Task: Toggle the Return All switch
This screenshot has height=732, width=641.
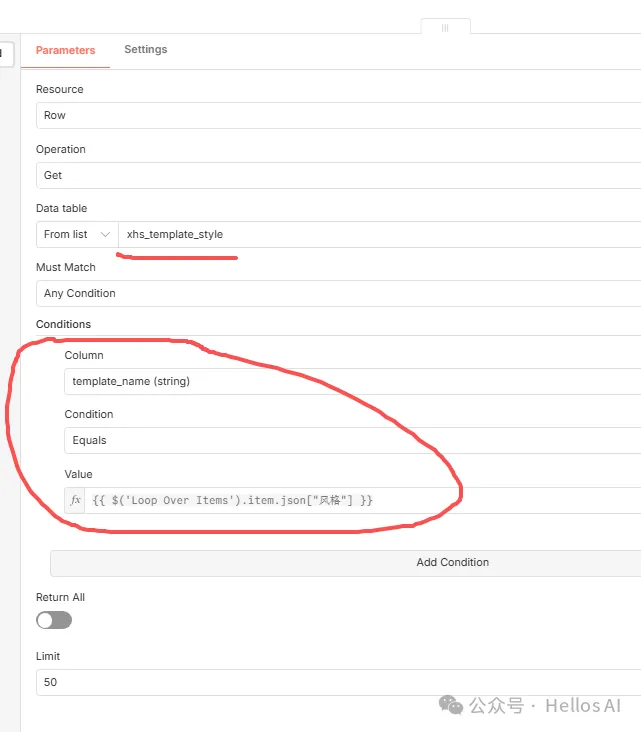Action: coord(54,620)
